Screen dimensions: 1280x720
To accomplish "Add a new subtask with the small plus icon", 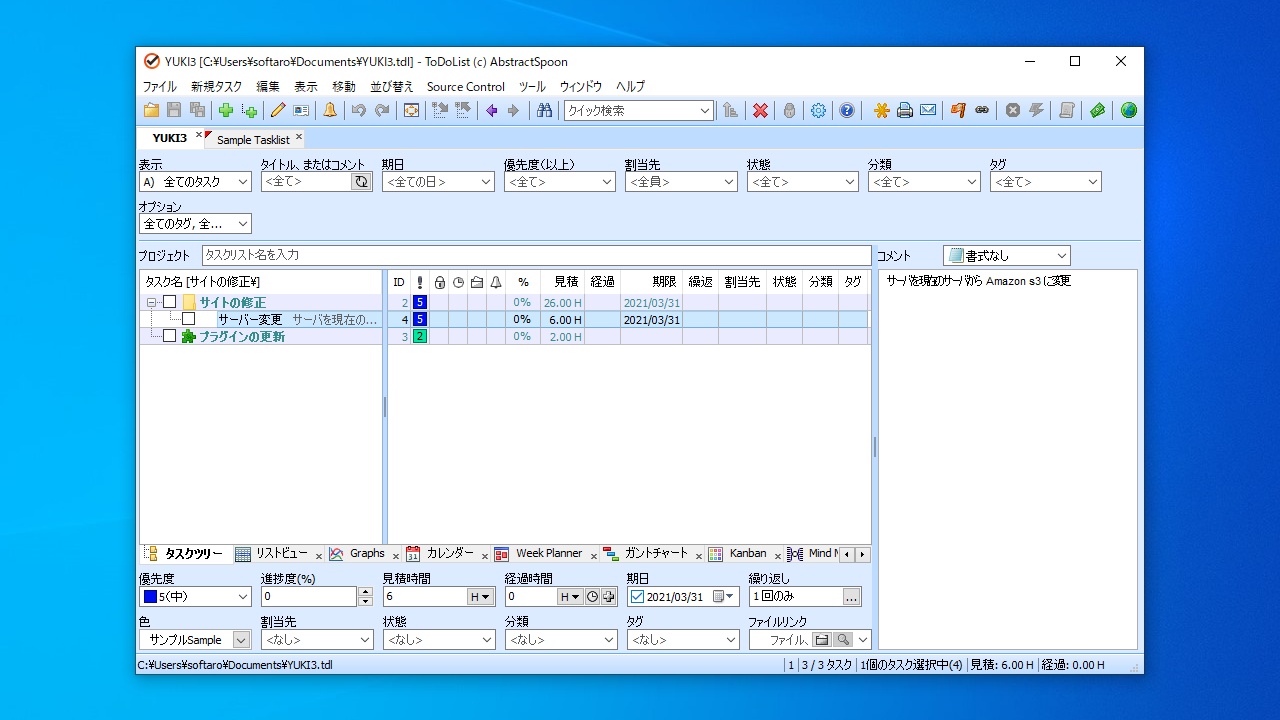I will point(249,110).
